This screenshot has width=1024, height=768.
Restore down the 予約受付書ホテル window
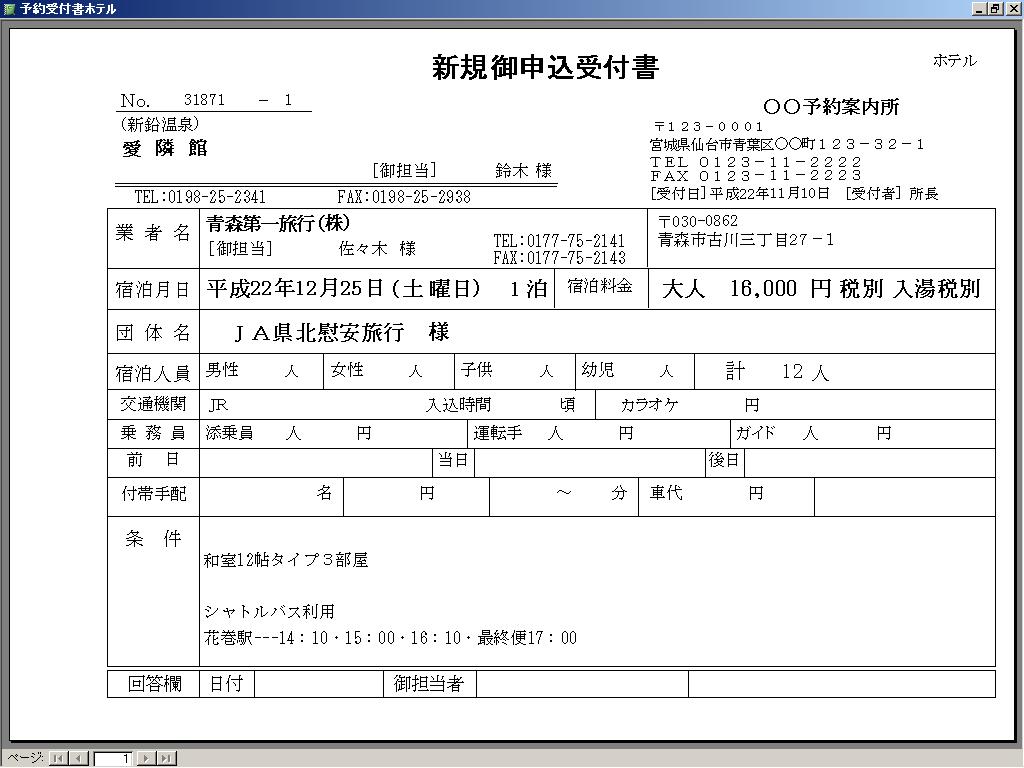[x=994, y=9]
